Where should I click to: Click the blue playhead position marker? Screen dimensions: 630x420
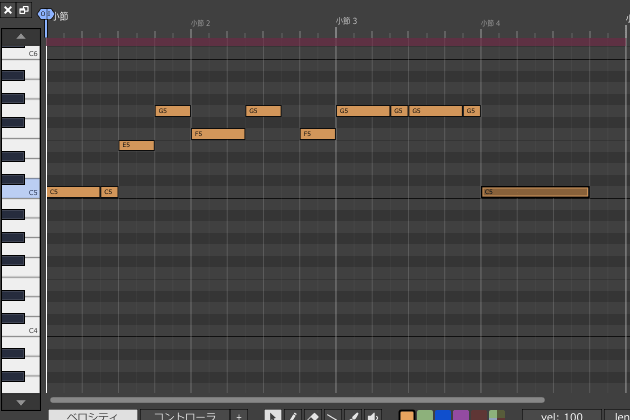[45, 14]
